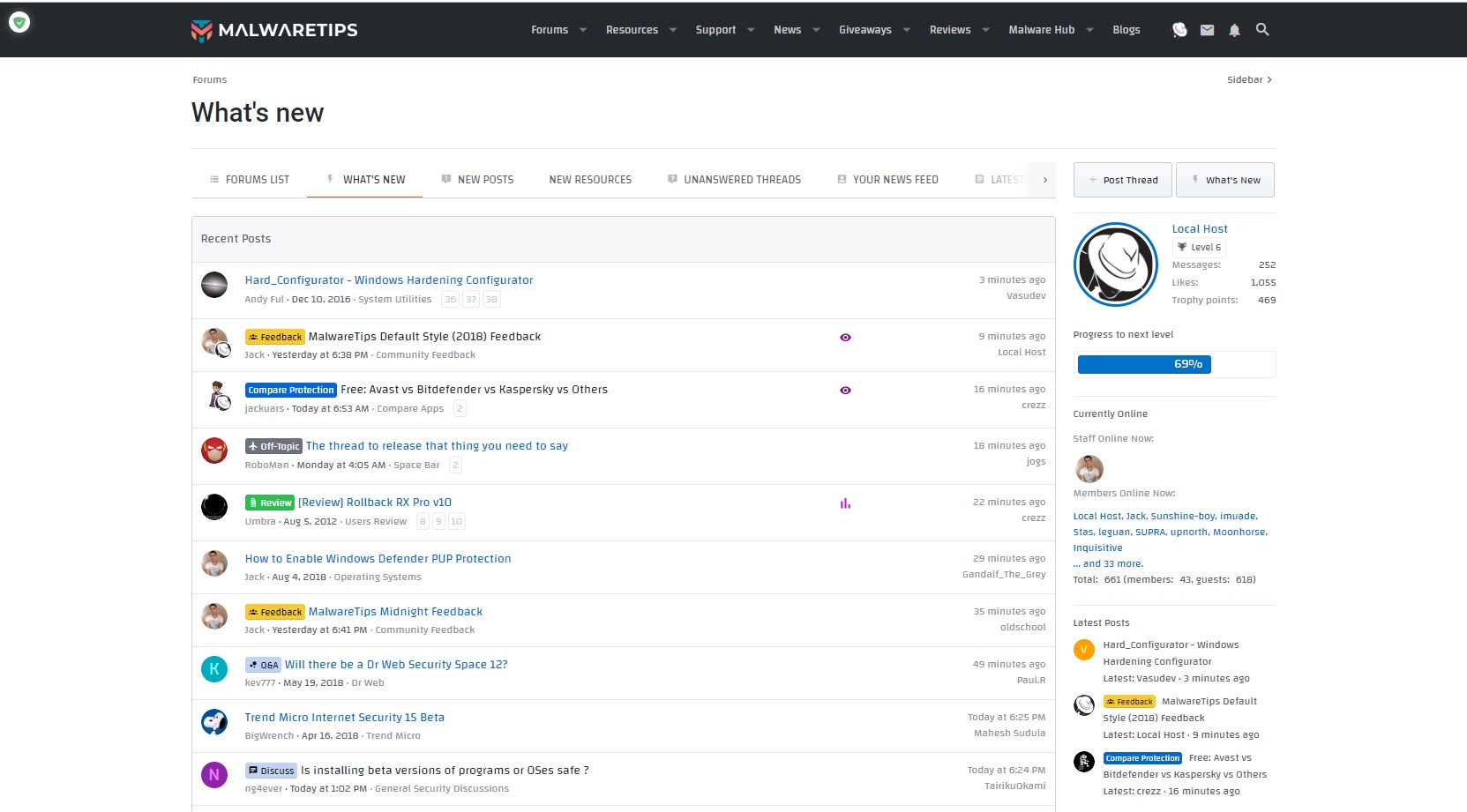
Task: Expand the Forums dropdown arrow
Action: click(x=582, y=30)
